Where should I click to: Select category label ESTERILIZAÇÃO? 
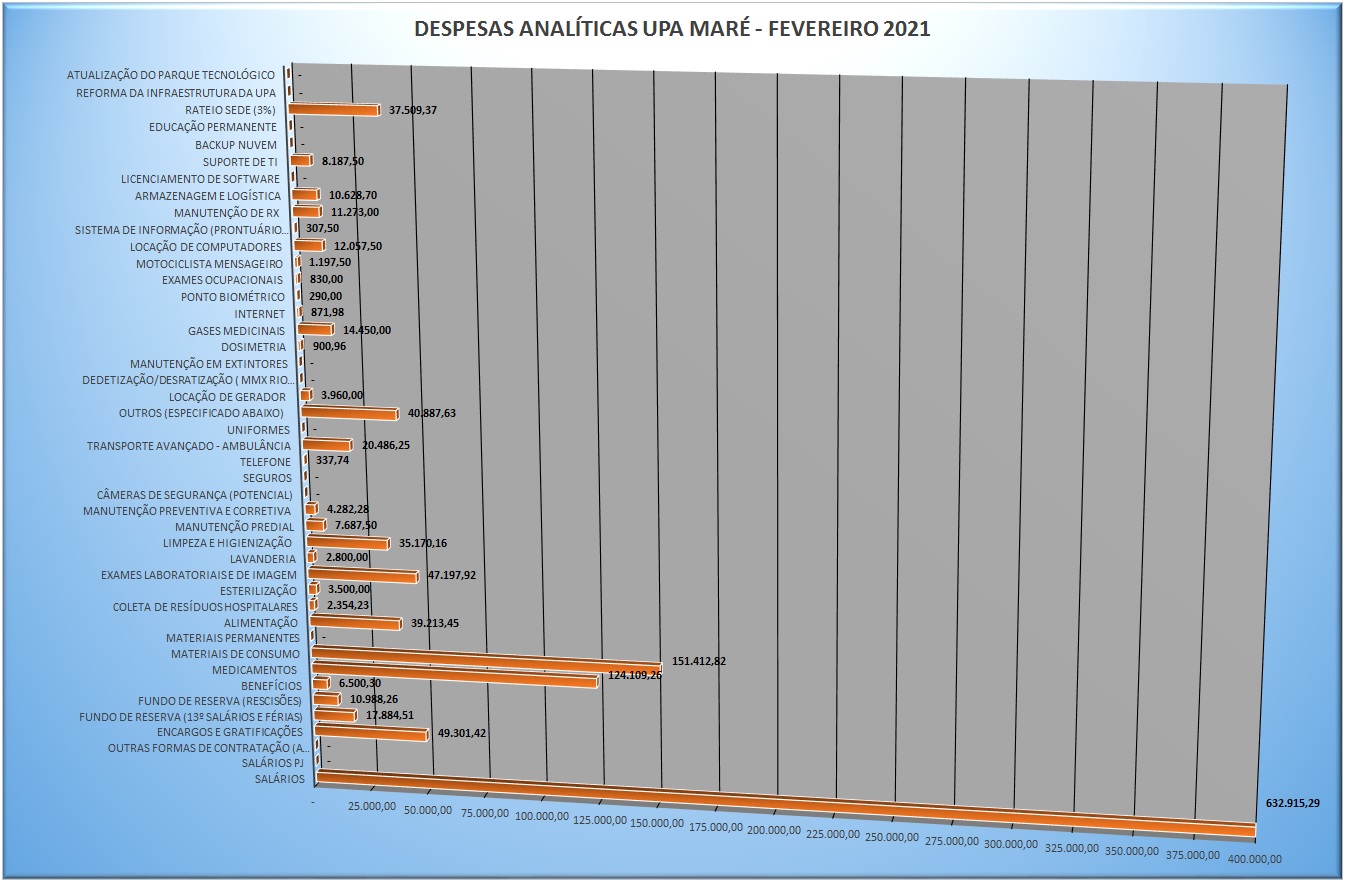click(x=259, y=591)
